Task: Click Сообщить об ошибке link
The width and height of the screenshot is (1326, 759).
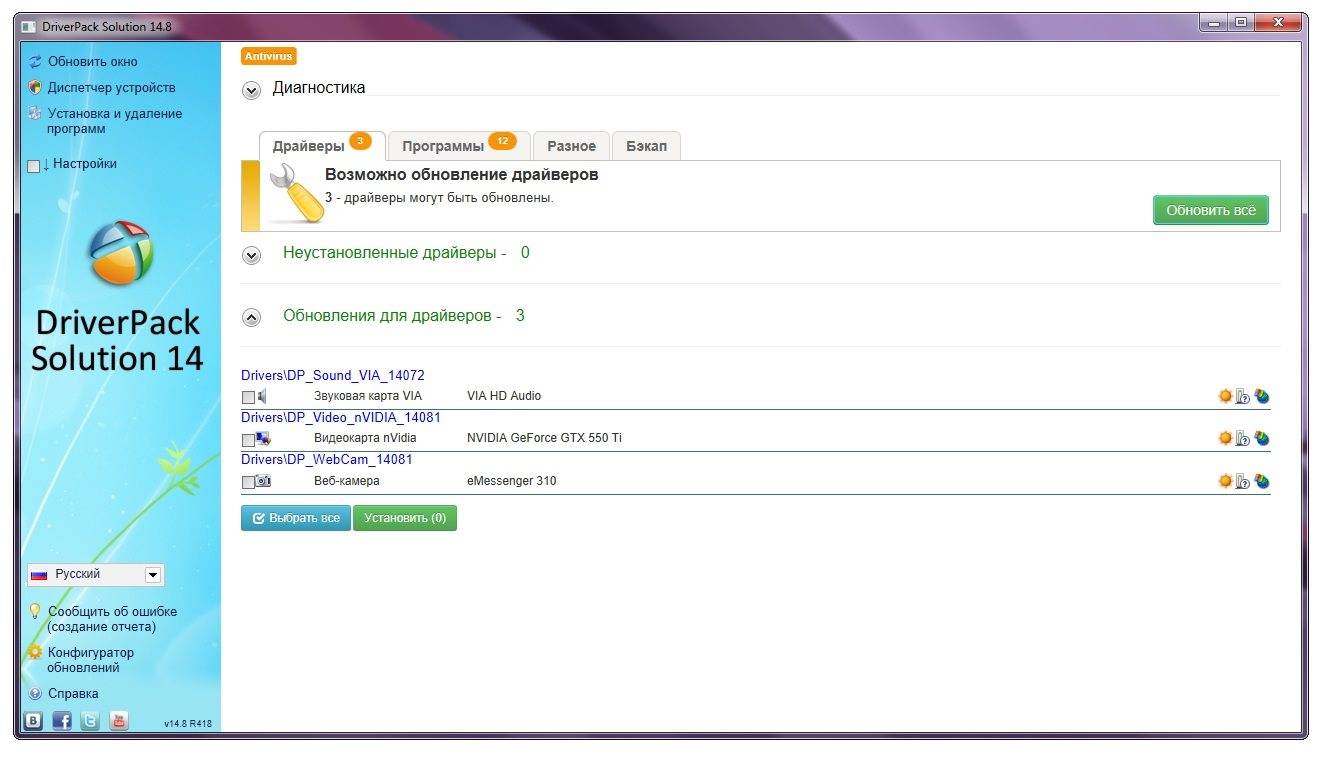Action: tap(112, 619)
